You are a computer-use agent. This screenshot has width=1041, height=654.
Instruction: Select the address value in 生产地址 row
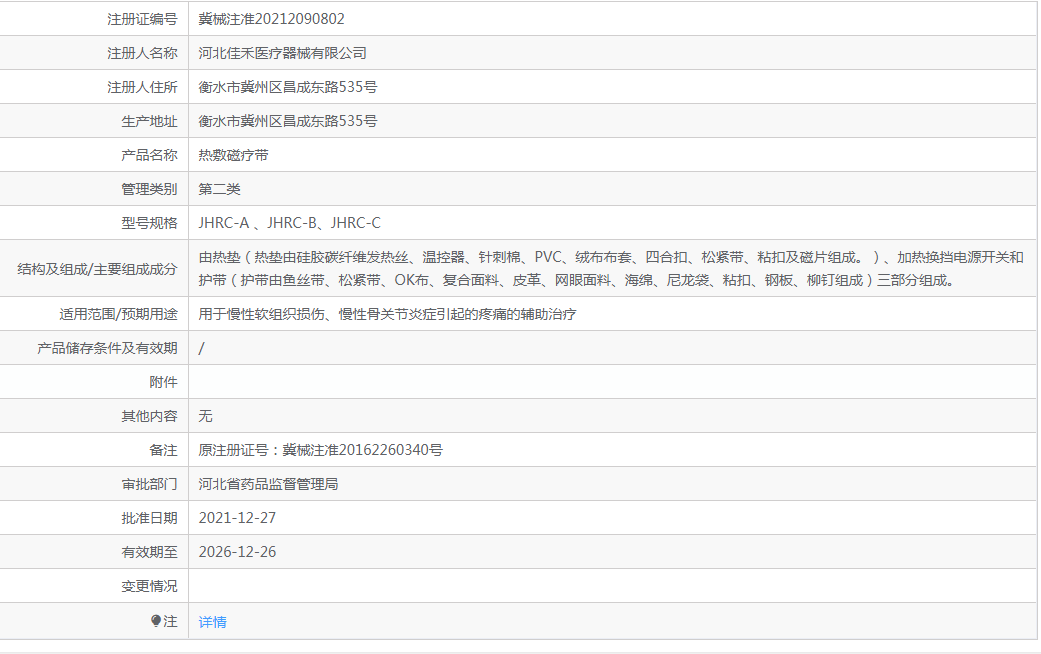pos(287,121)
